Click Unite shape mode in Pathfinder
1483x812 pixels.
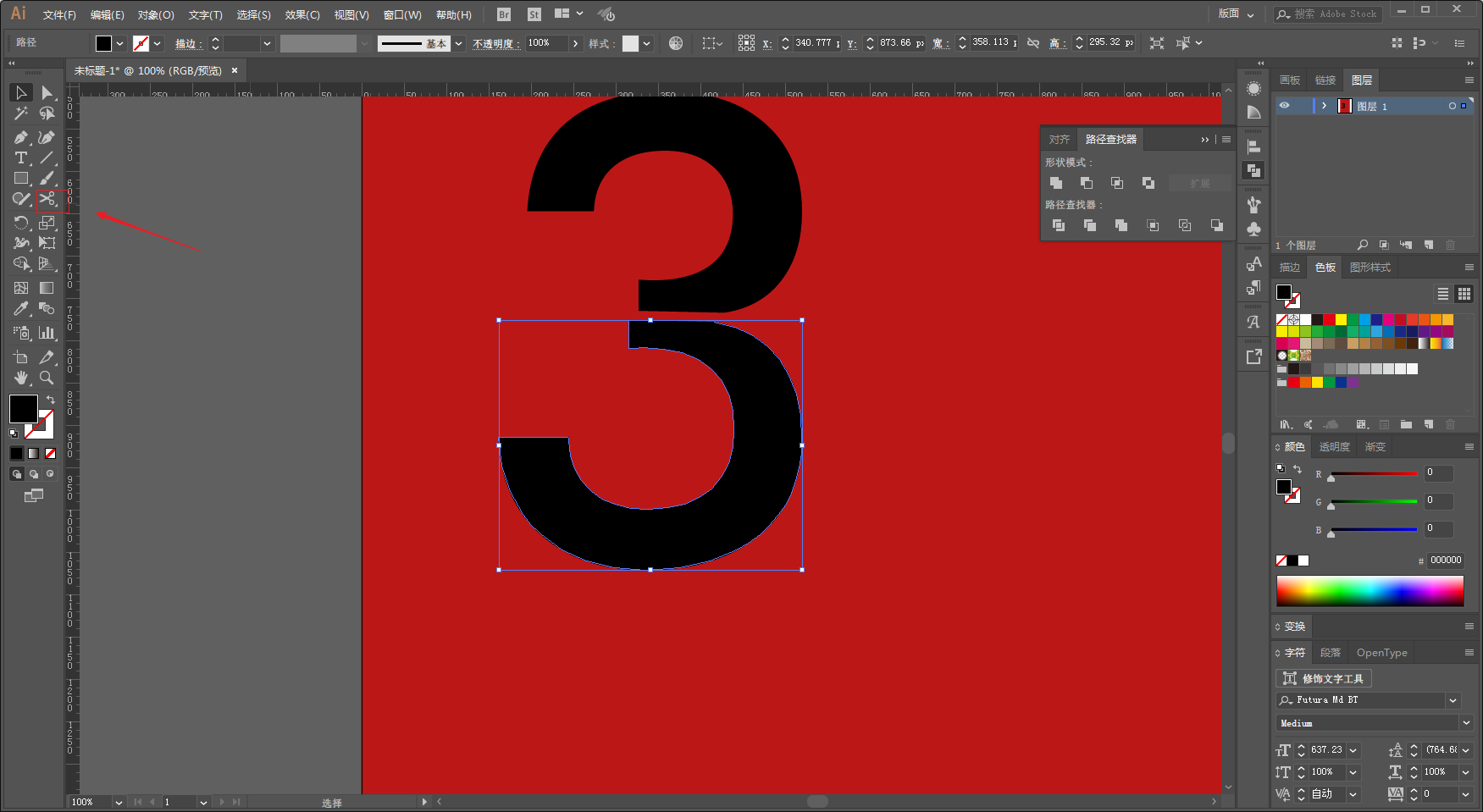1056,183
